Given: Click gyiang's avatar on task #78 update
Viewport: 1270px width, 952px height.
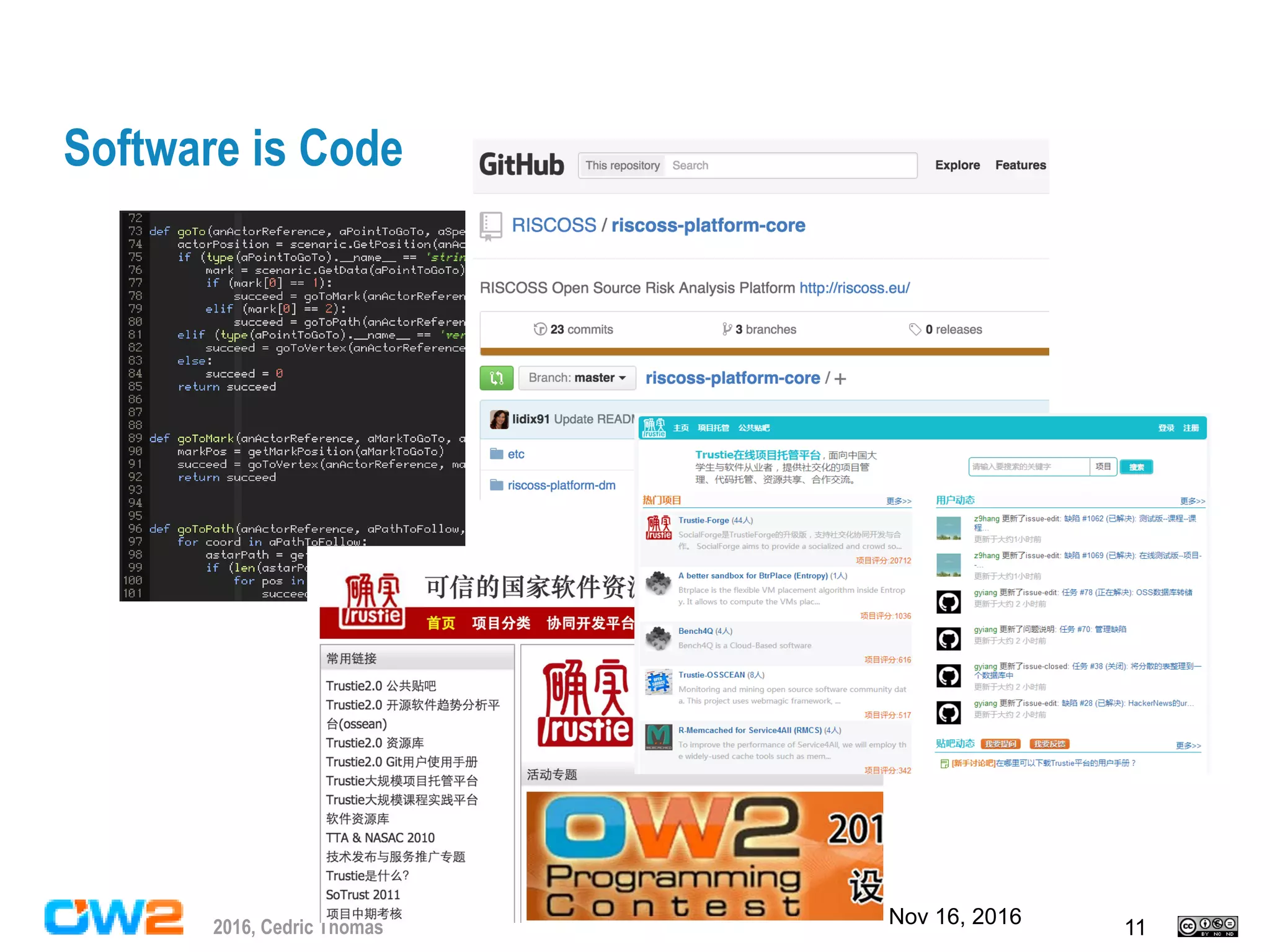Looking at the screenshot, I should pyautogui.click(x=948, y=602).
